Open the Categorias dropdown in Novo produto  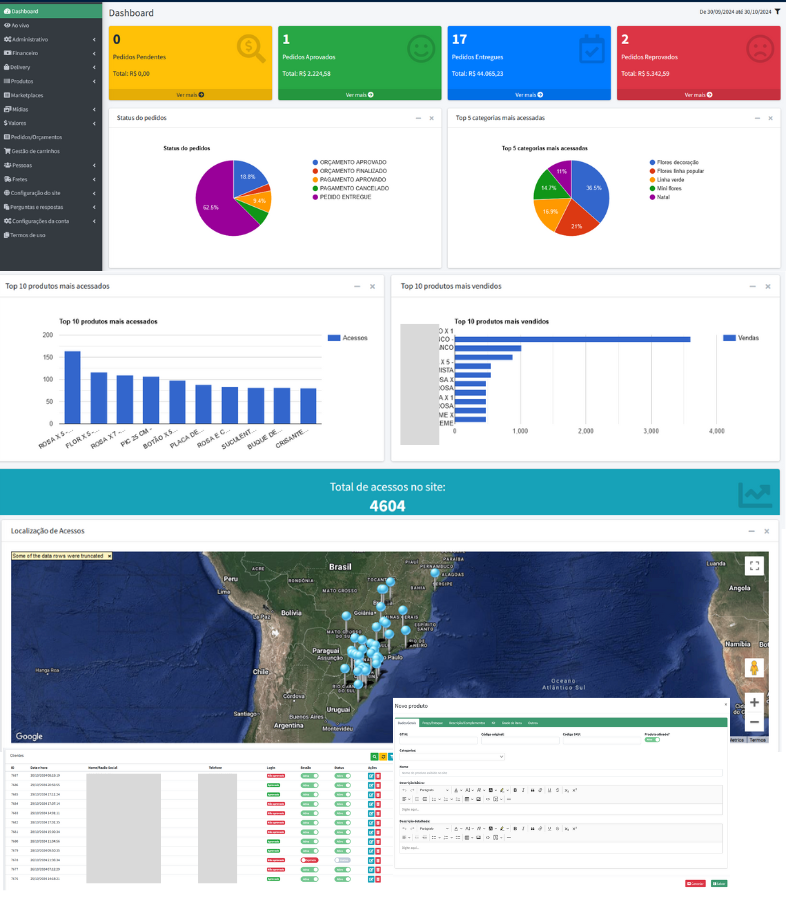(451, 756)
